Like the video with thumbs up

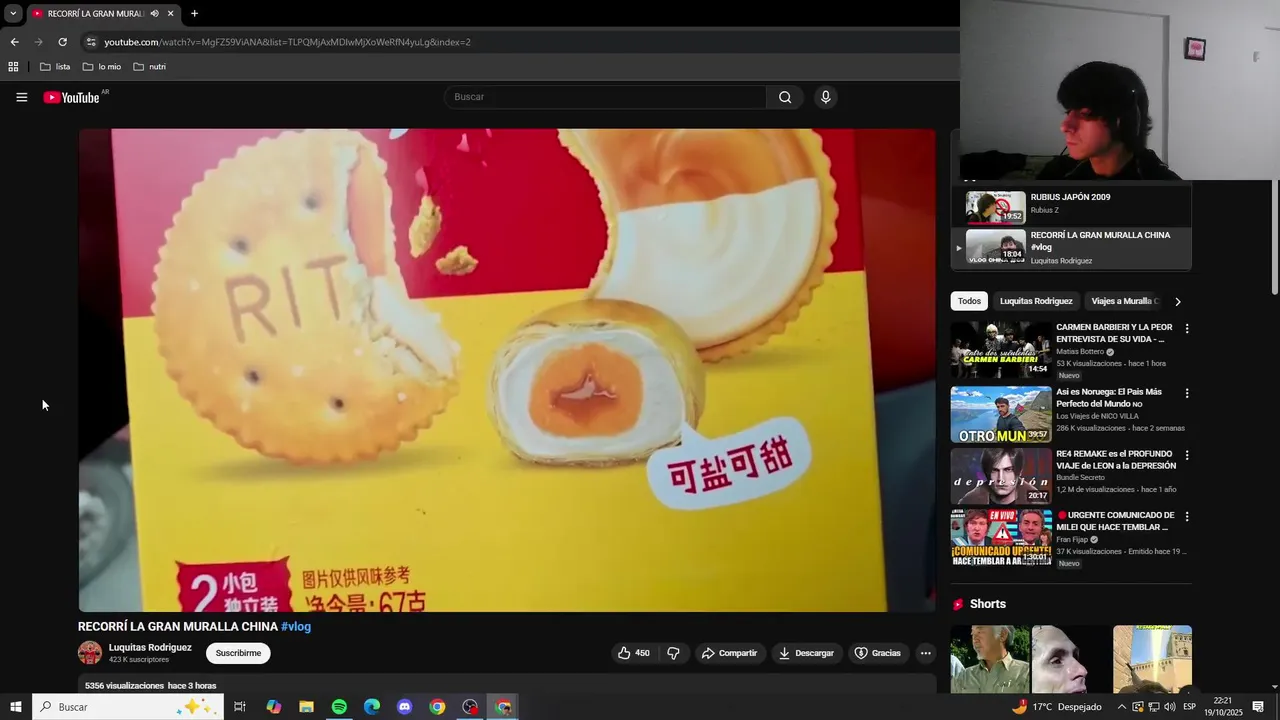(x=634, y=653)
